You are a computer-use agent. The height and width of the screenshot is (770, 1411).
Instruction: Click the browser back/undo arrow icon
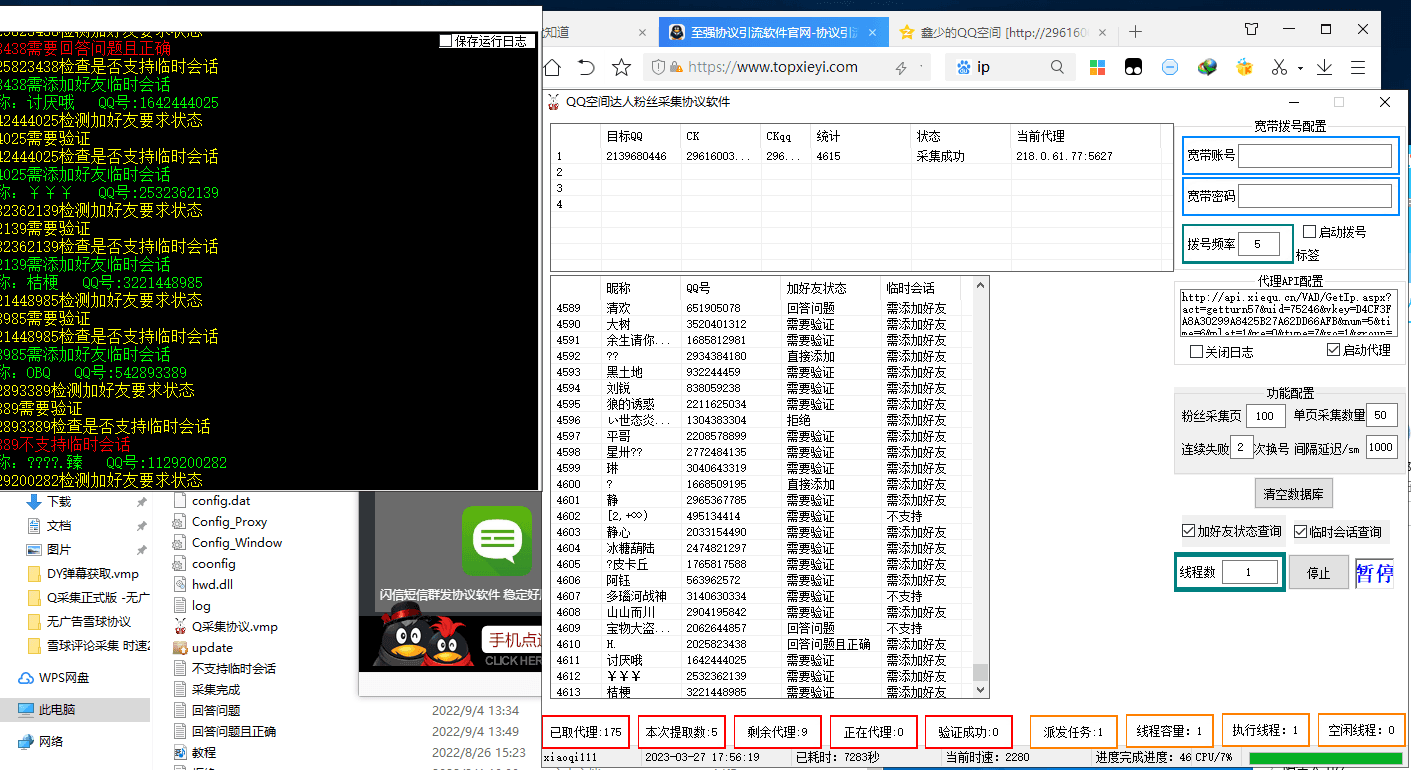[x=587, y=68]
